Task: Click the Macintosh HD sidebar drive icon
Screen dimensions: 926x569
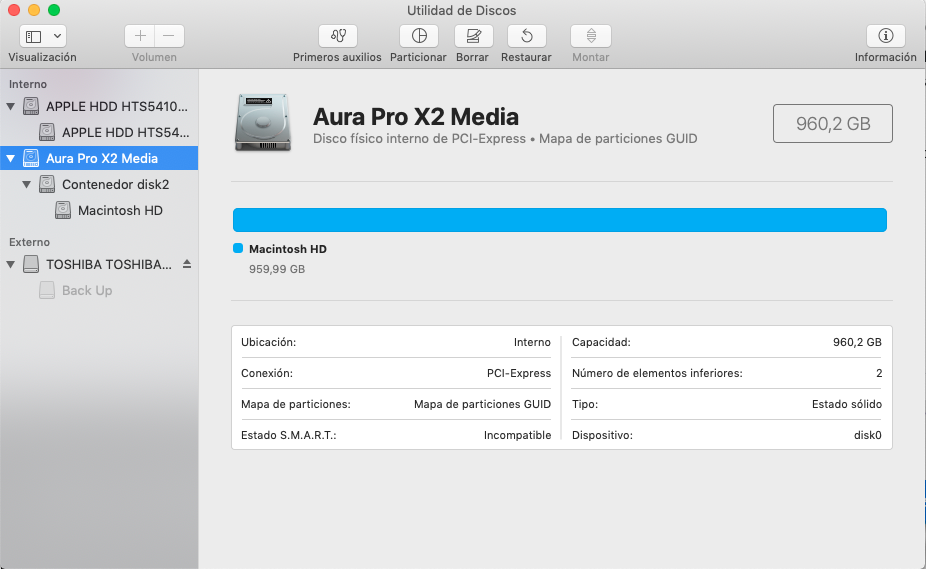Action: [63, 210]
